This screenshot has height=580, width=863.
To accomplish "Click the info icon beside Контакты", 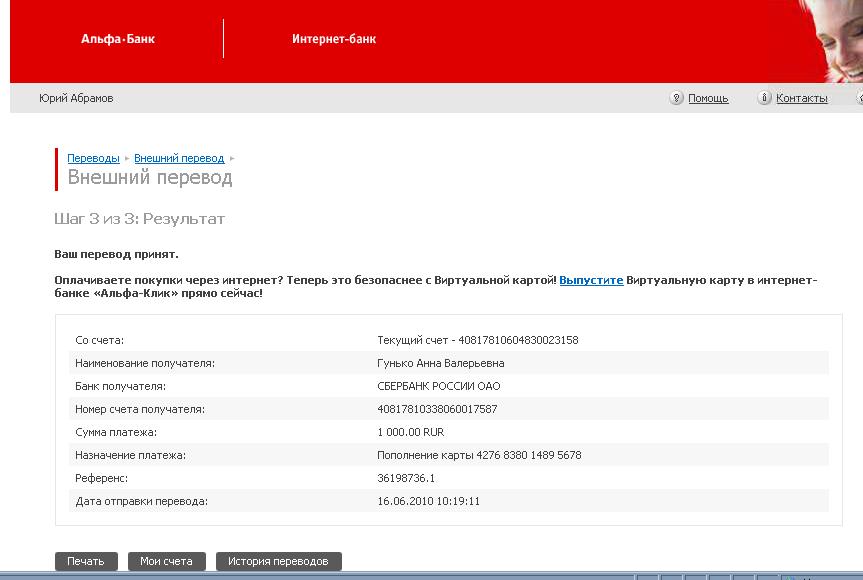I will pyautogui.click(x=765, y=98).
